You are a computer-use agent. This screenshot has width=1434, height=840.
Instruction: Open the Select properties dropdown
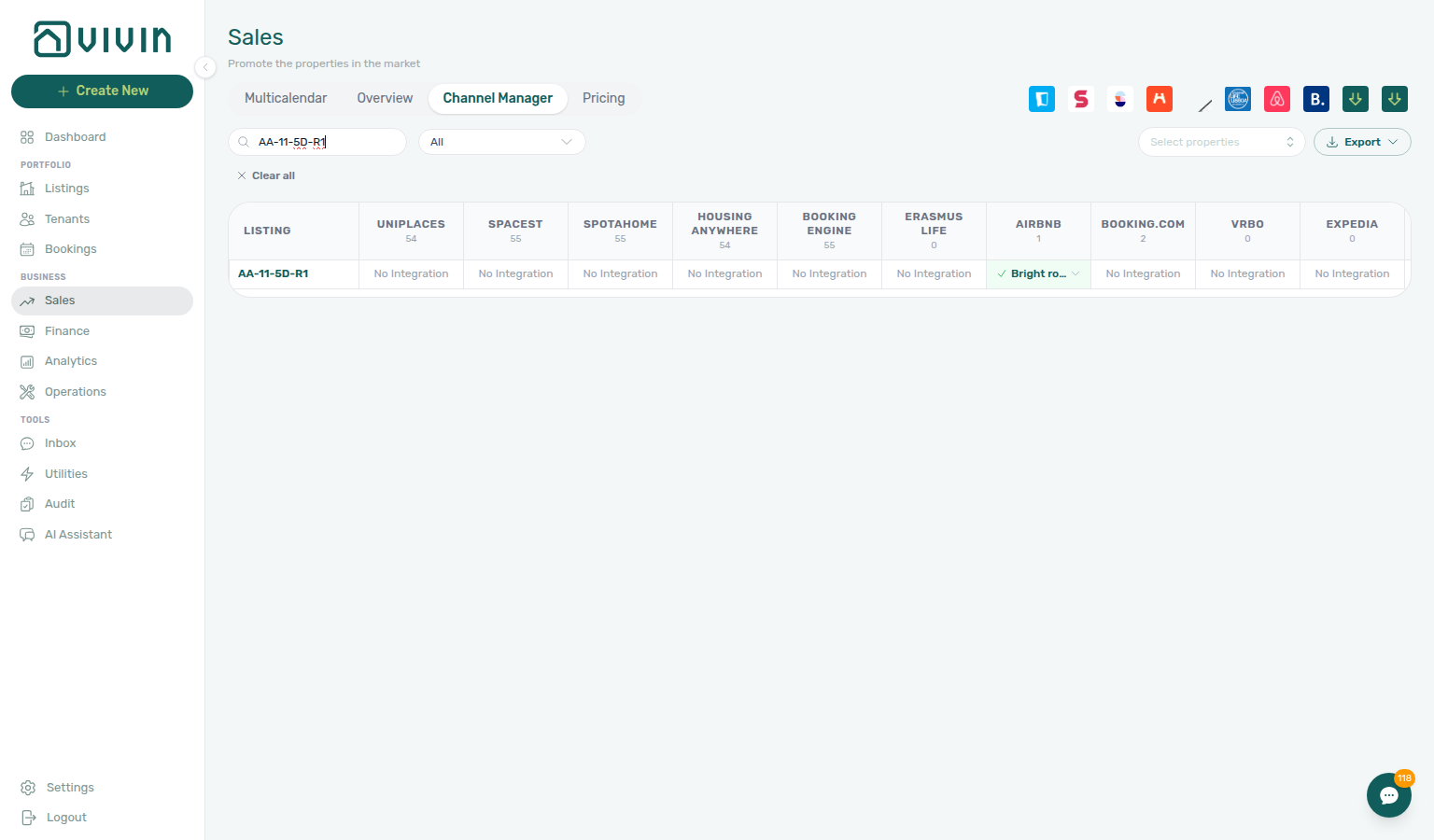click(1221, 142)
